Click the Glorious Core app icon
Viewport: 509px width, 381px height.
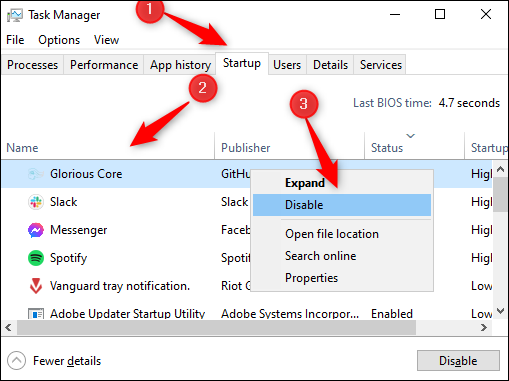[x=36, y=174]
